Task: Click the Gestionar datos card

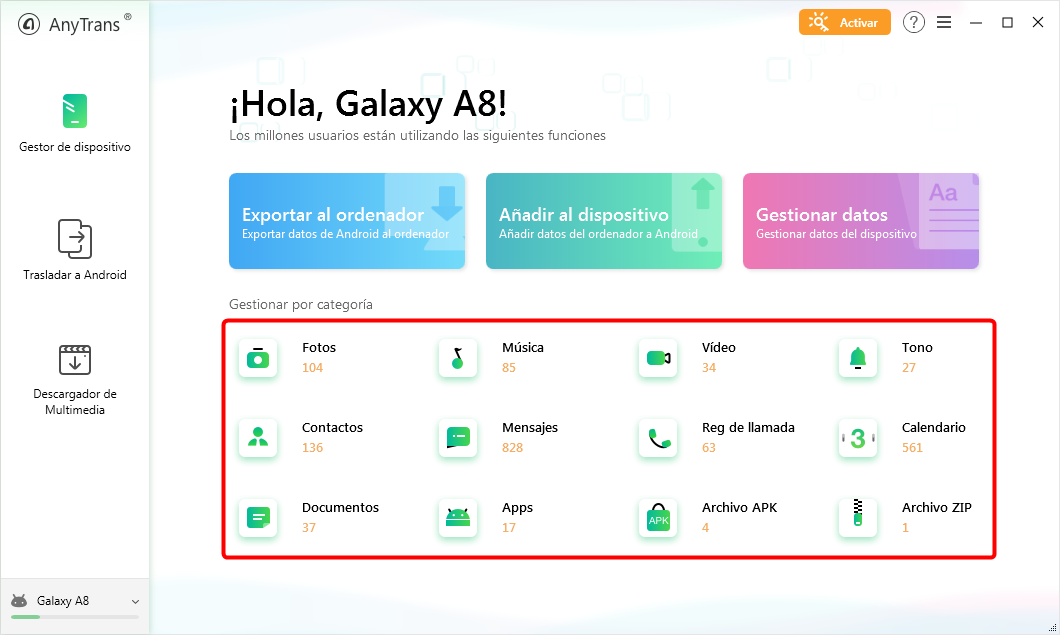Action: (861, 221)
